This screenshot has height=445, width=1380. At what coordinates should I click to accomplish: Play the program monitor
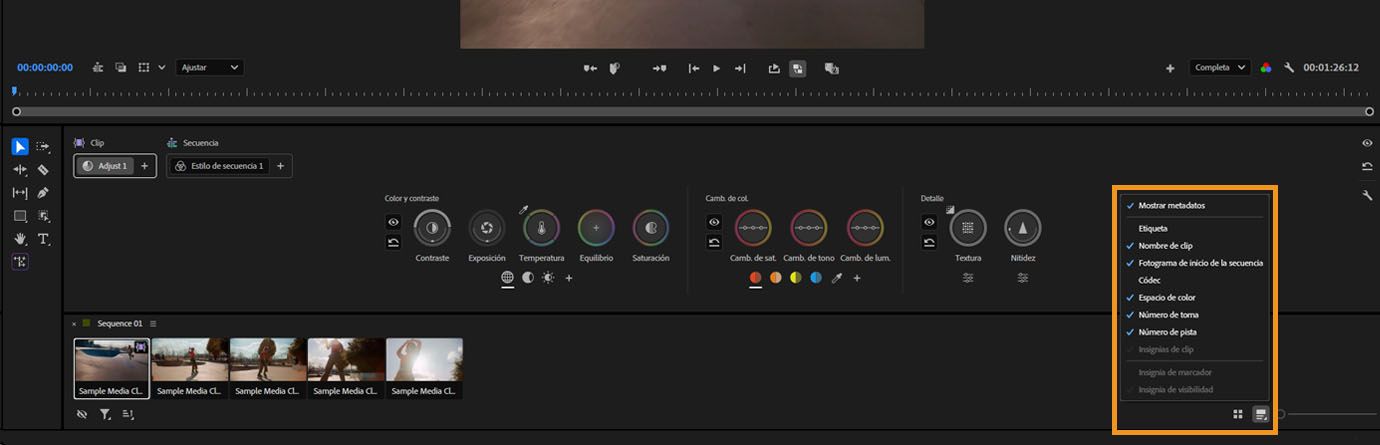[716, 68]
